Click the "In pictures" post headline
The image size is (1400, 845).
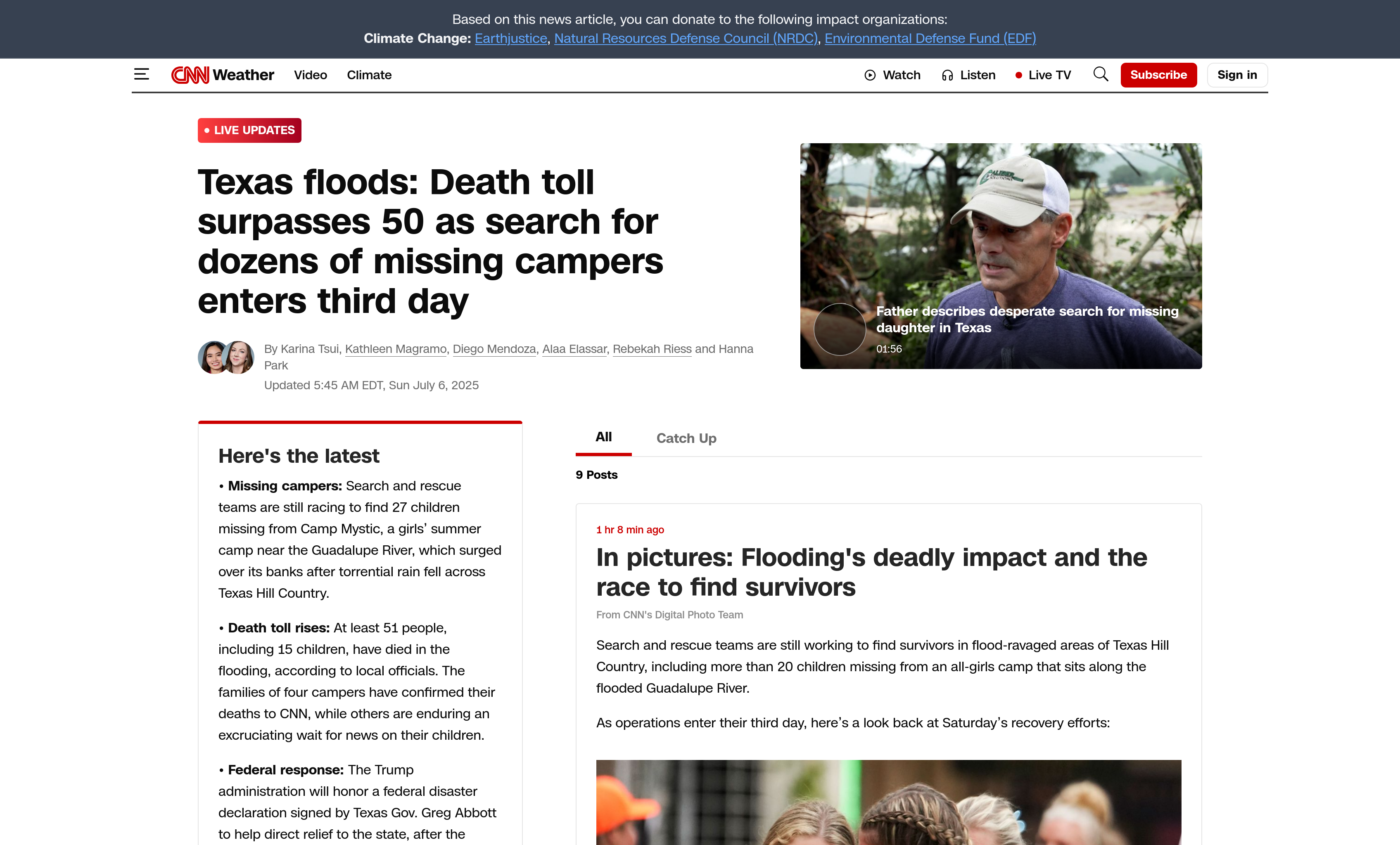[871, 573]
